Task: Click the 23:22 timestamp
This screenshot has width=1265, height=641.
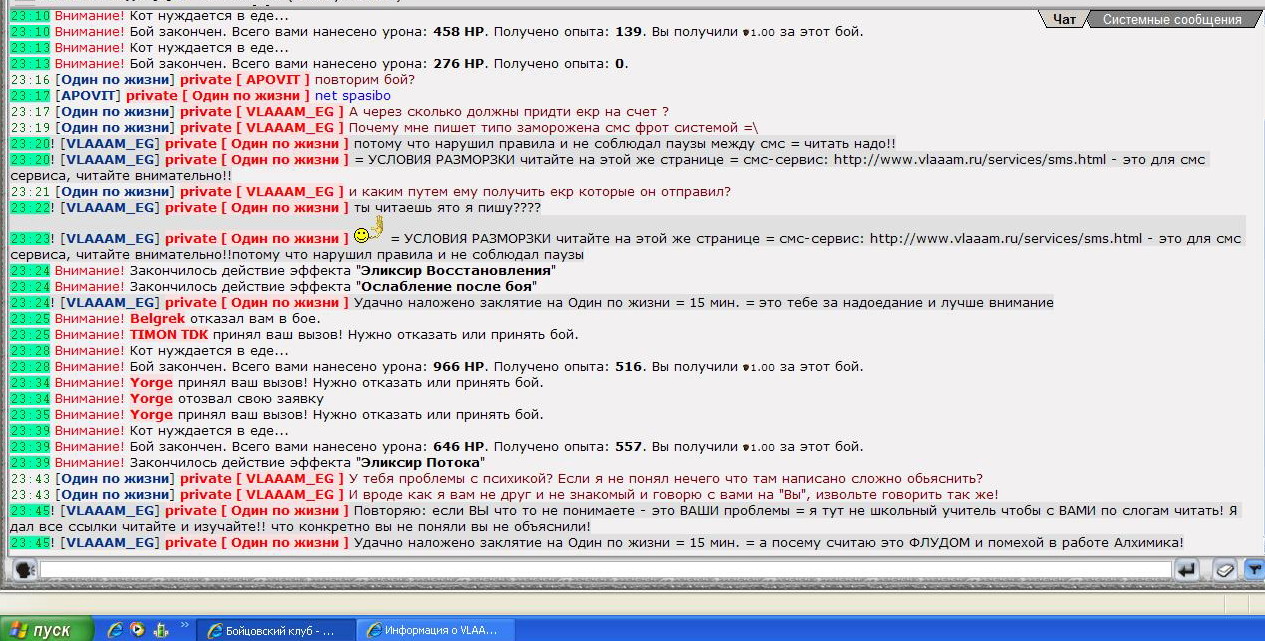Action: click(30, 208)
